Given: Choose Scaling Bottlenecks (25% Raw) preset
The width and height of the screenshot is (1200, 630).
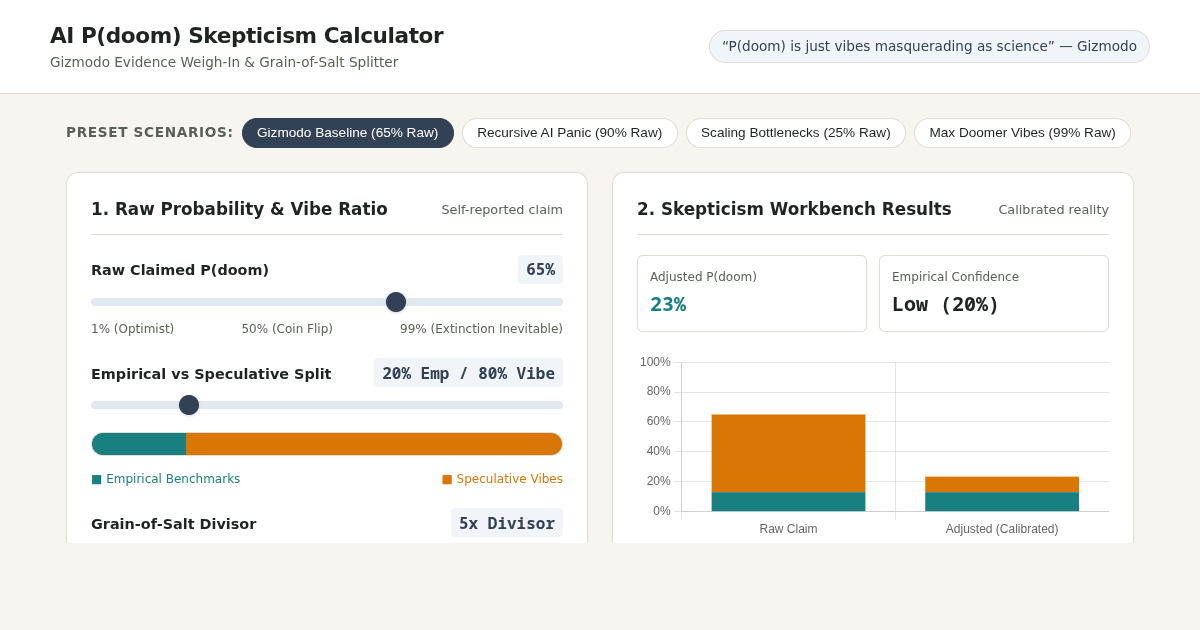Looking at the screenshot, I should coord(796,133).
